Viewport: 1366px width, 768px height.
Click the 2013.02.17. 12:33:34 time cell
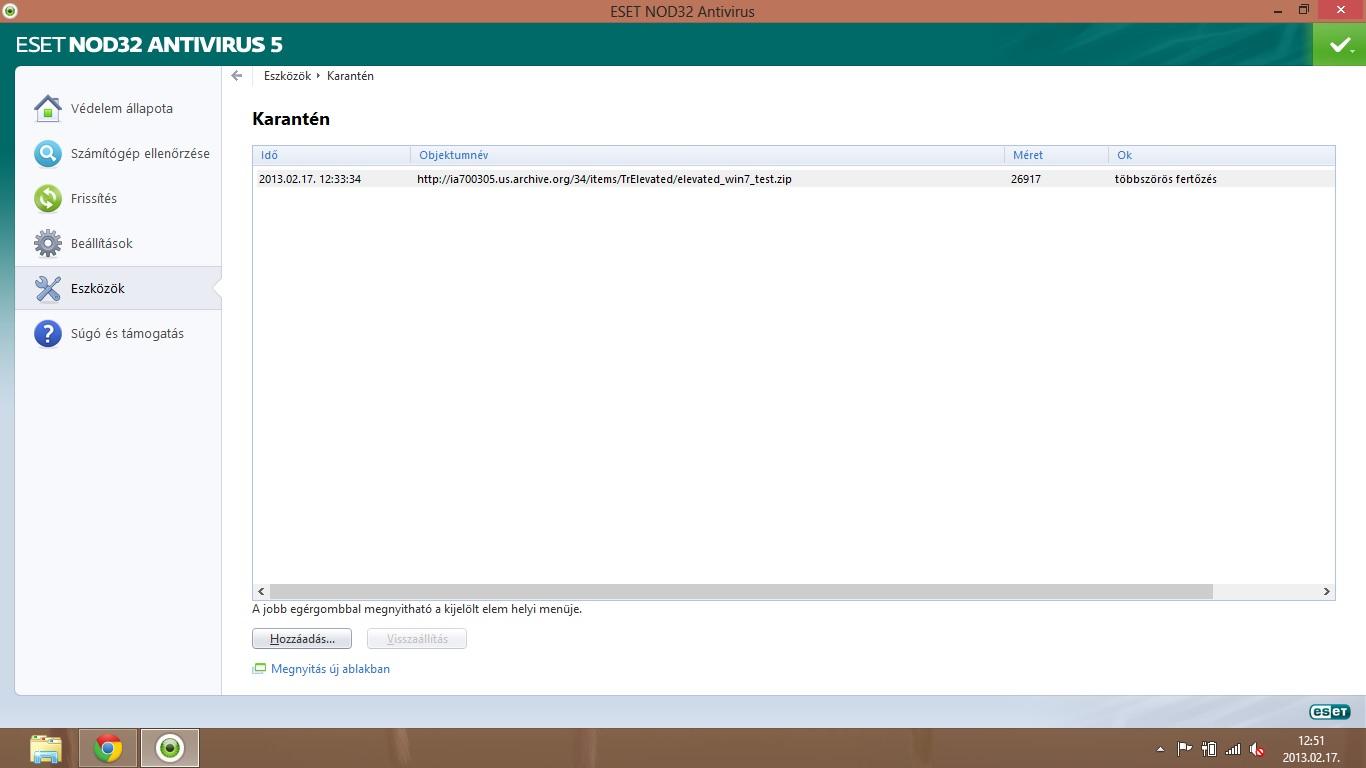point(310,179)
